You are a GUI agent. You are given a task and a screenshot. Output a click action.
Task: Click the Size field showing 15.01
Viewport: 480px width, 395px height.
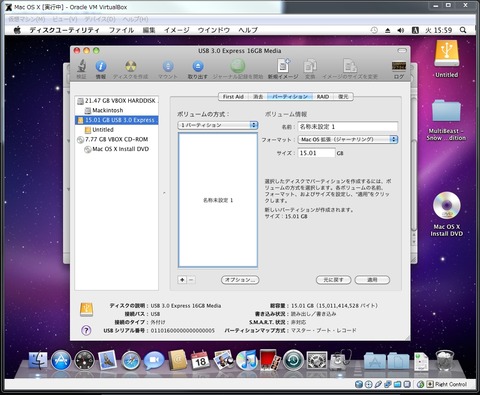(316, 153)
